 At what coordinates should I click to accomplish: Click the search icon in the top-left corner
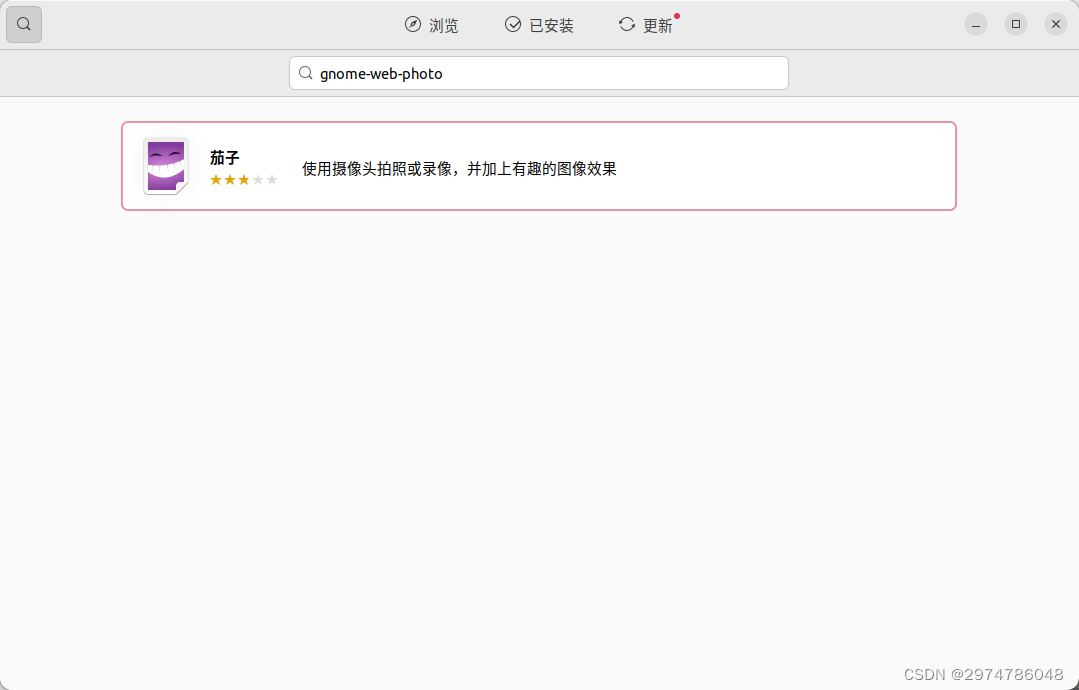click(x=23, y=24)
